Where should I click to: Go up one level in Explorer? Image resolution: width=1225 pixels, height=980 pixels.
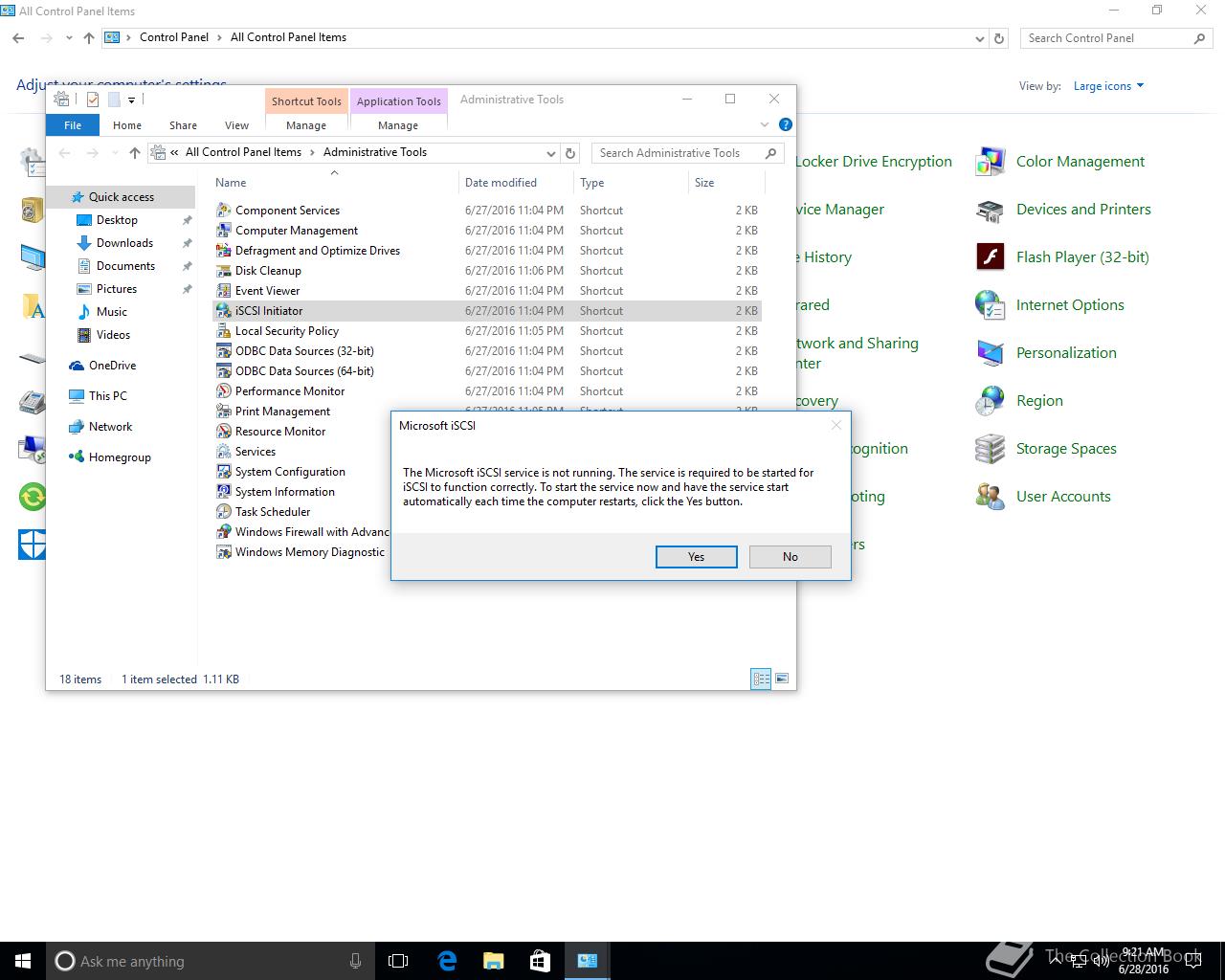[x=135, y=153]
